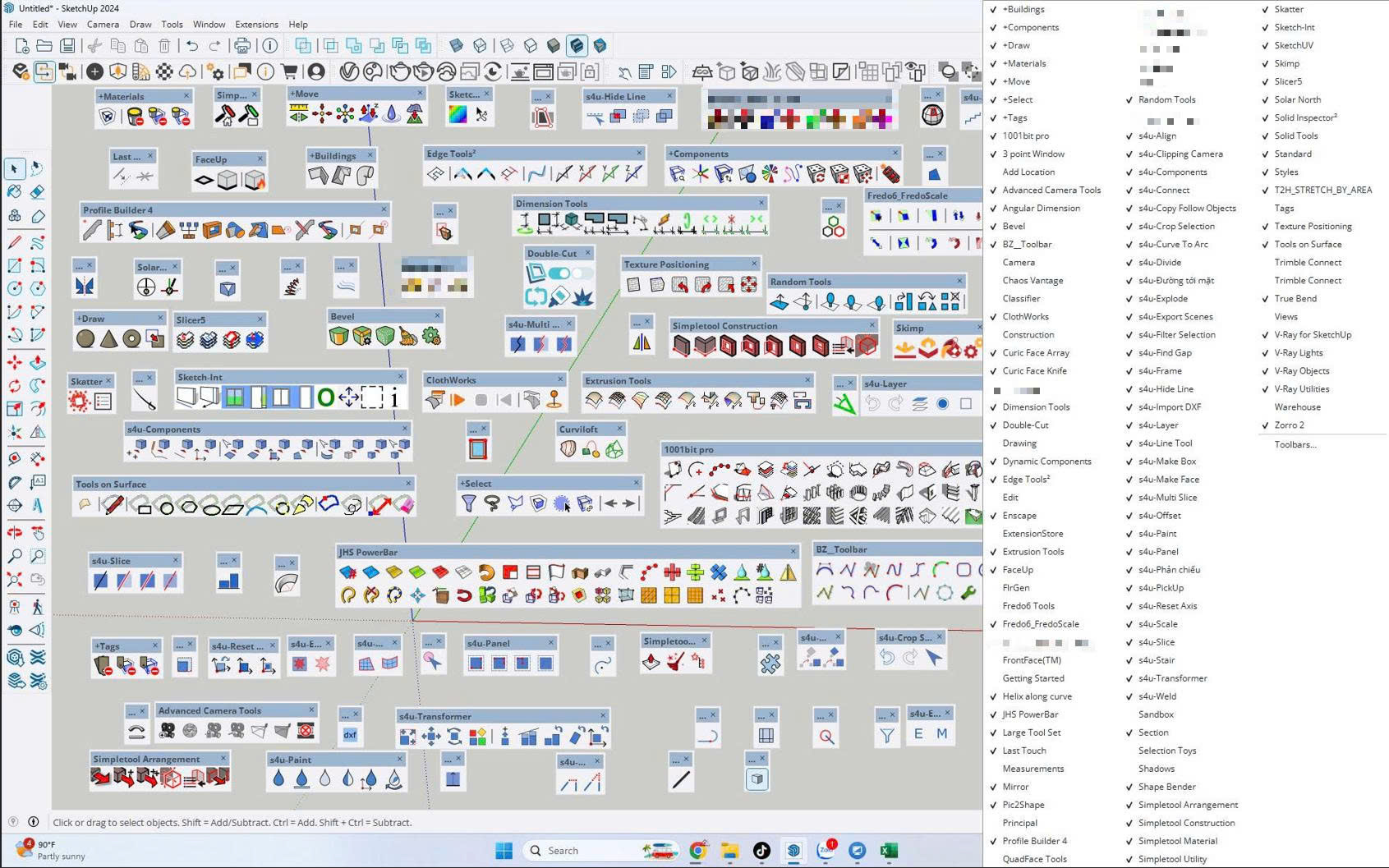The image size is (1389, 868).
Task: Click the +Select right arrow icon
Action: click(x=629, y=503)
